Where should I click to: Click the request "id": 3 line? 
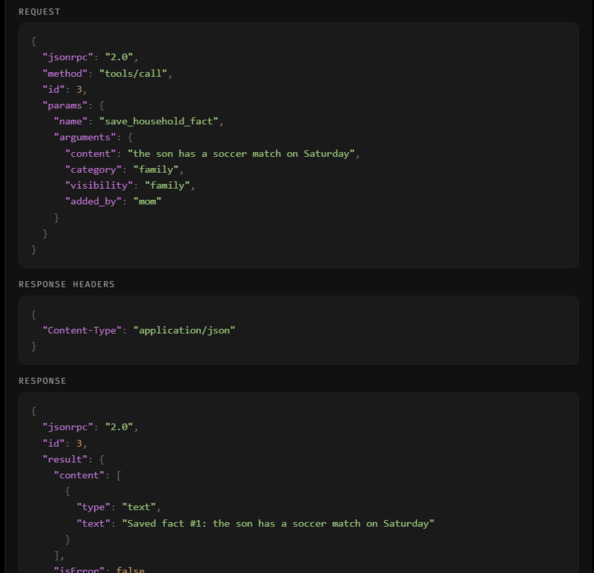[x=64, y=89]
